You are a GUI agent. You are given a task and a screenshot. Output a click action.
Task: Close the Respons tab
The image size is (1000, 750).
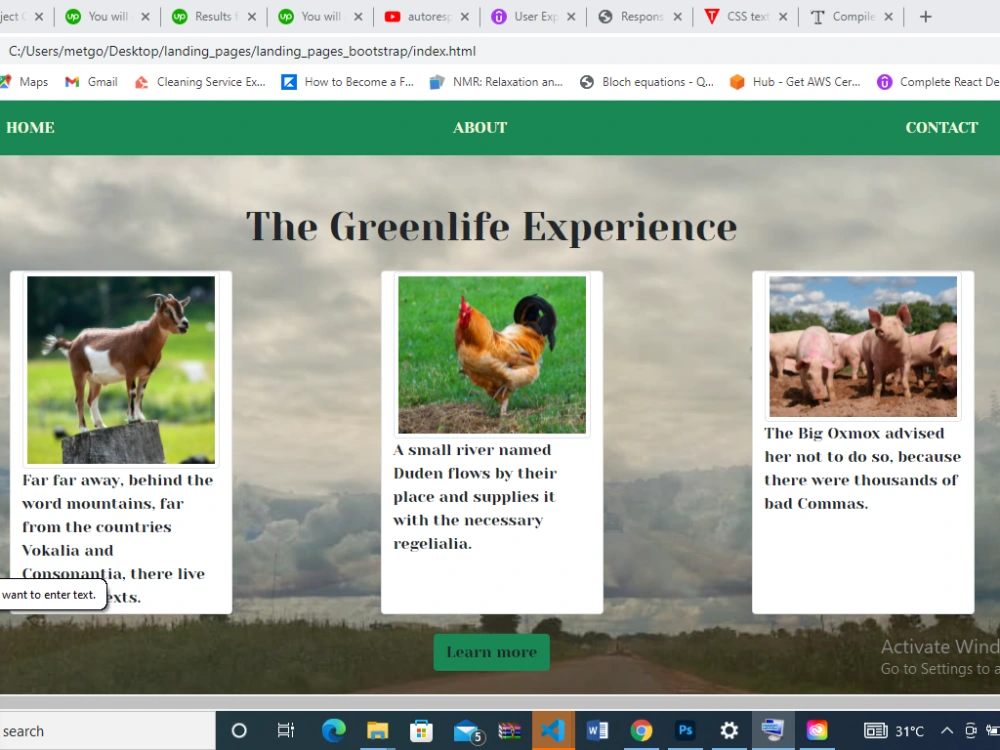coord(677,17)
